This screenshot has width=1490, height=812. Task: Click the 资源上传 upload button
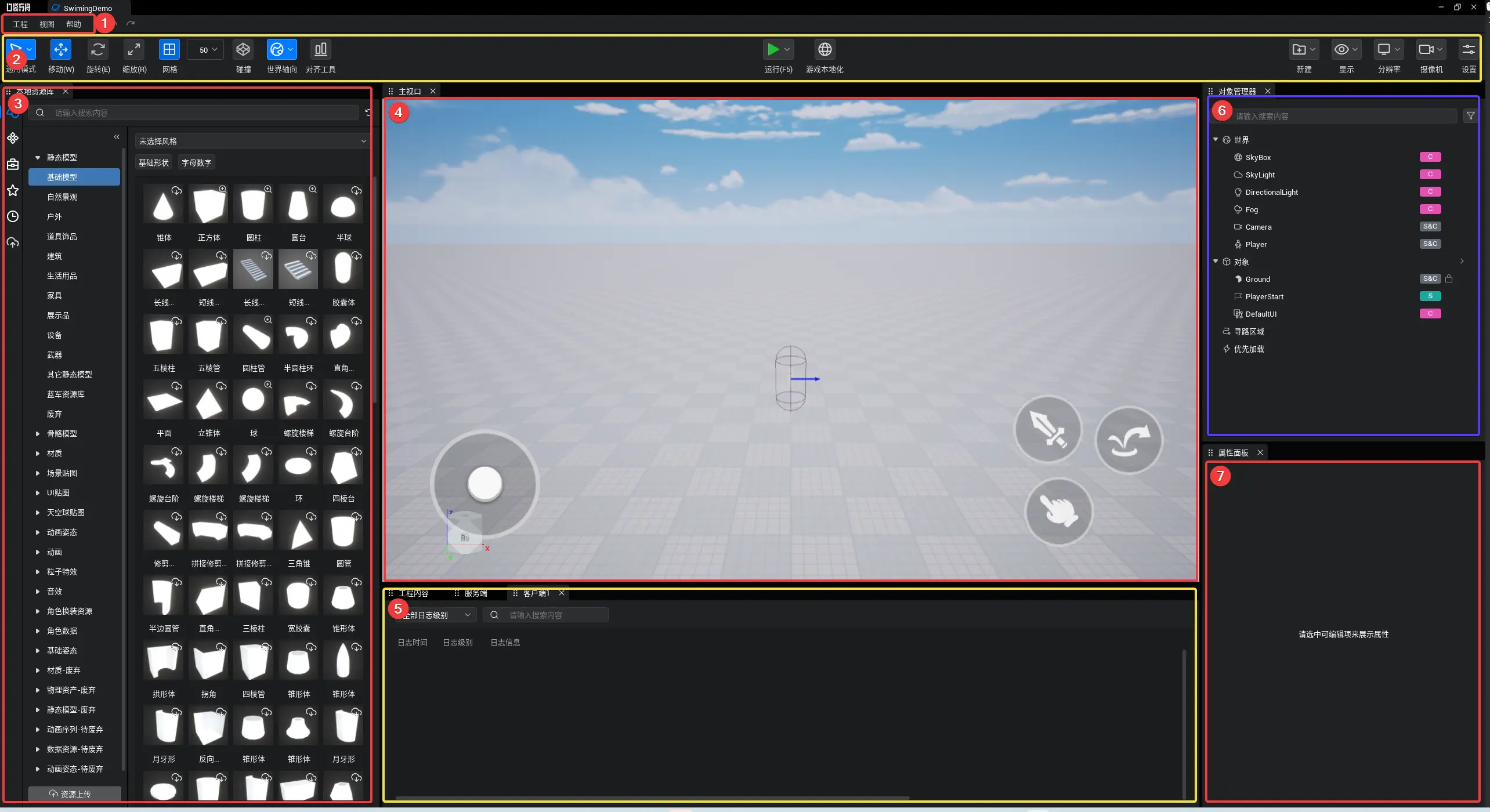click(x=74, y=794)
